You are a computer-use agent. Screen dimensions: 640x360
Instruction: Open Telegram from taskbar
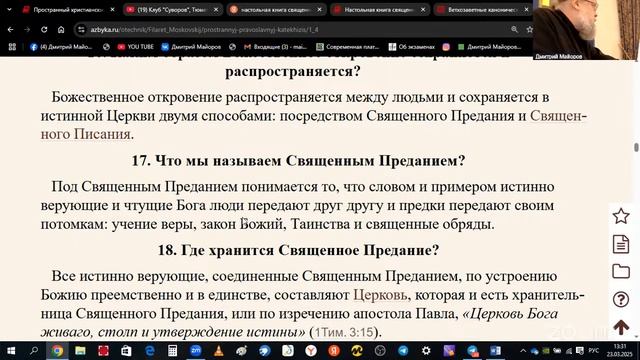coord(403,351)
